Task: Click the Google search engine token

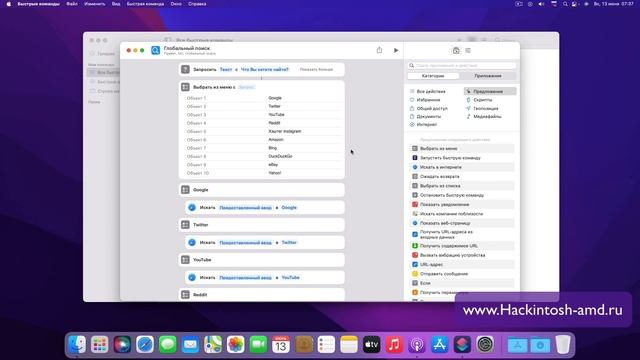Action: pos(289,207)
